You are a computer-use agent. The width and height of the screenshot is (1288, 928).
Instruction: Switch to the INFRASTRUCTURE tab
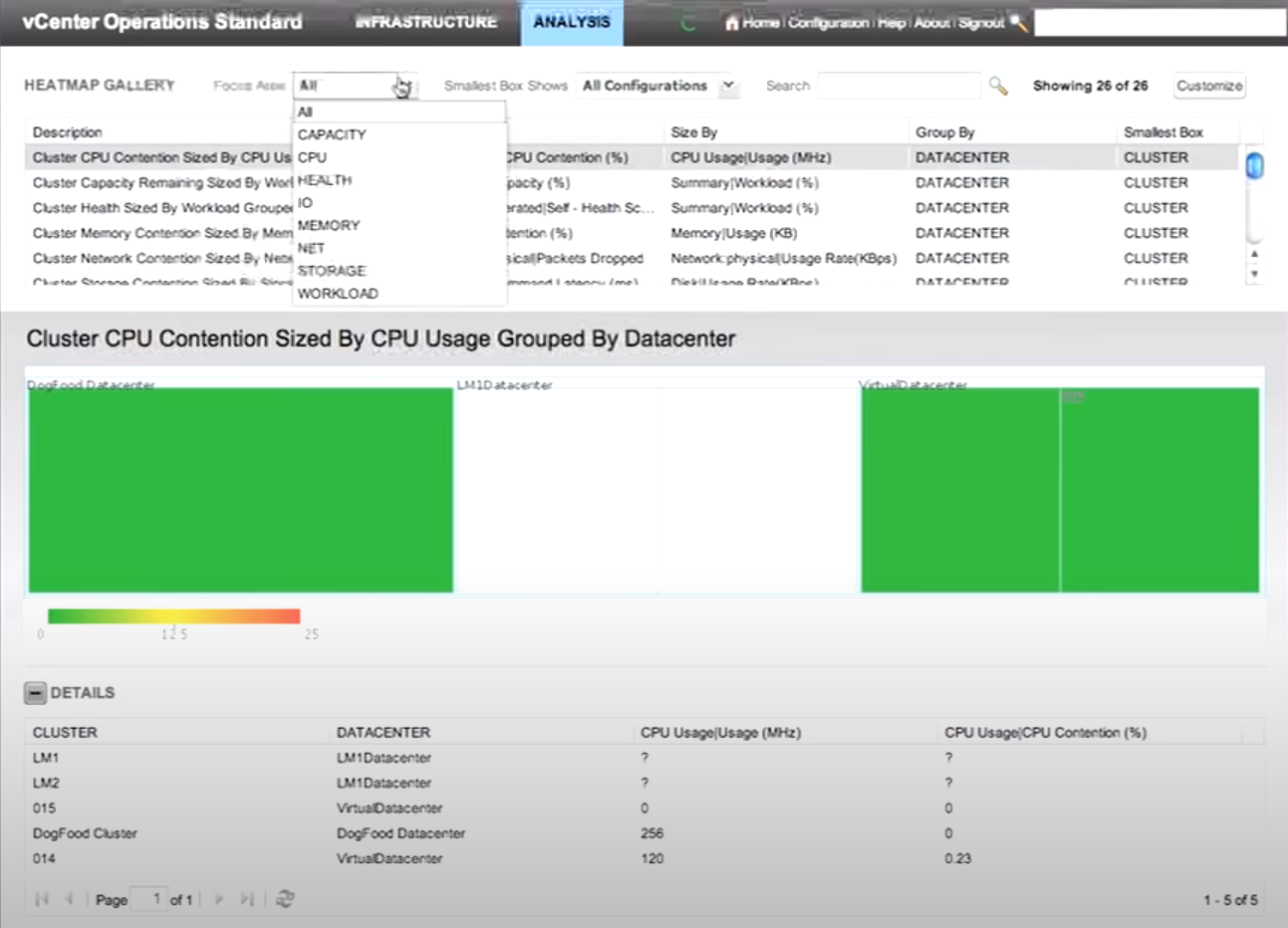(423, 22)
